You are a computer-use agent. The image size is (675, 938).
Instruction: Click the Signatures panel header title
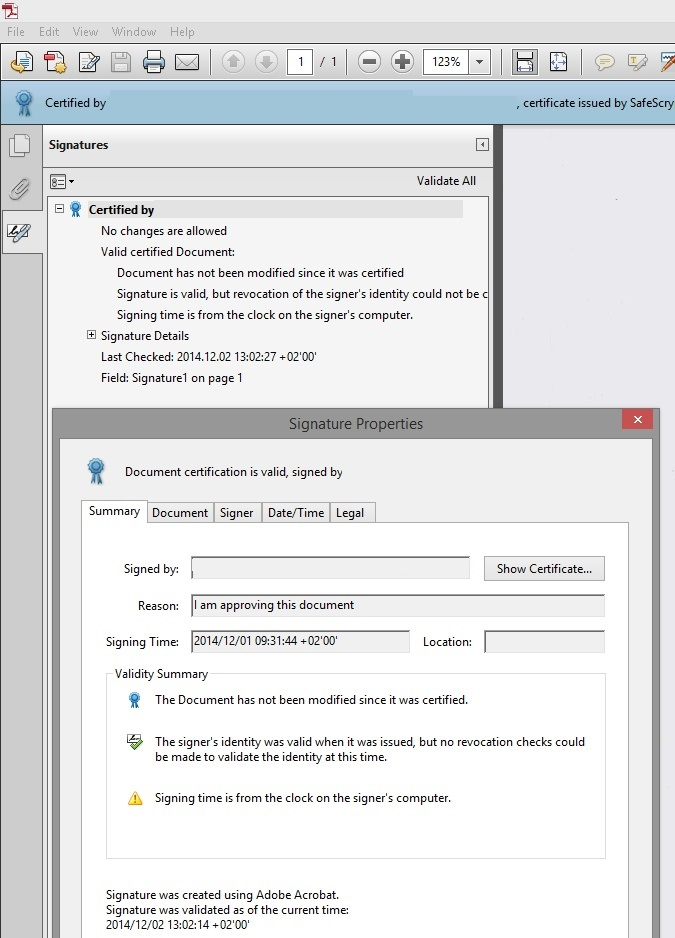point(78,145)
